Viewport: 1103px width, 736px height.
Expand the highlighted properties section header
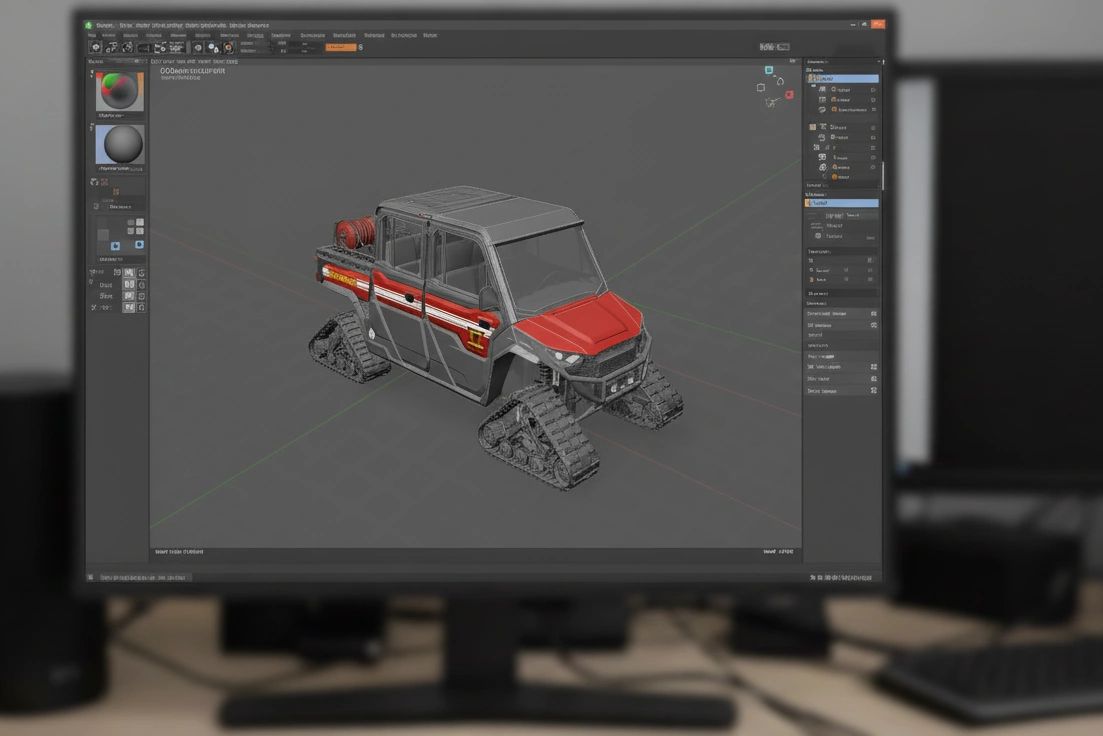[x=841, y=203]
